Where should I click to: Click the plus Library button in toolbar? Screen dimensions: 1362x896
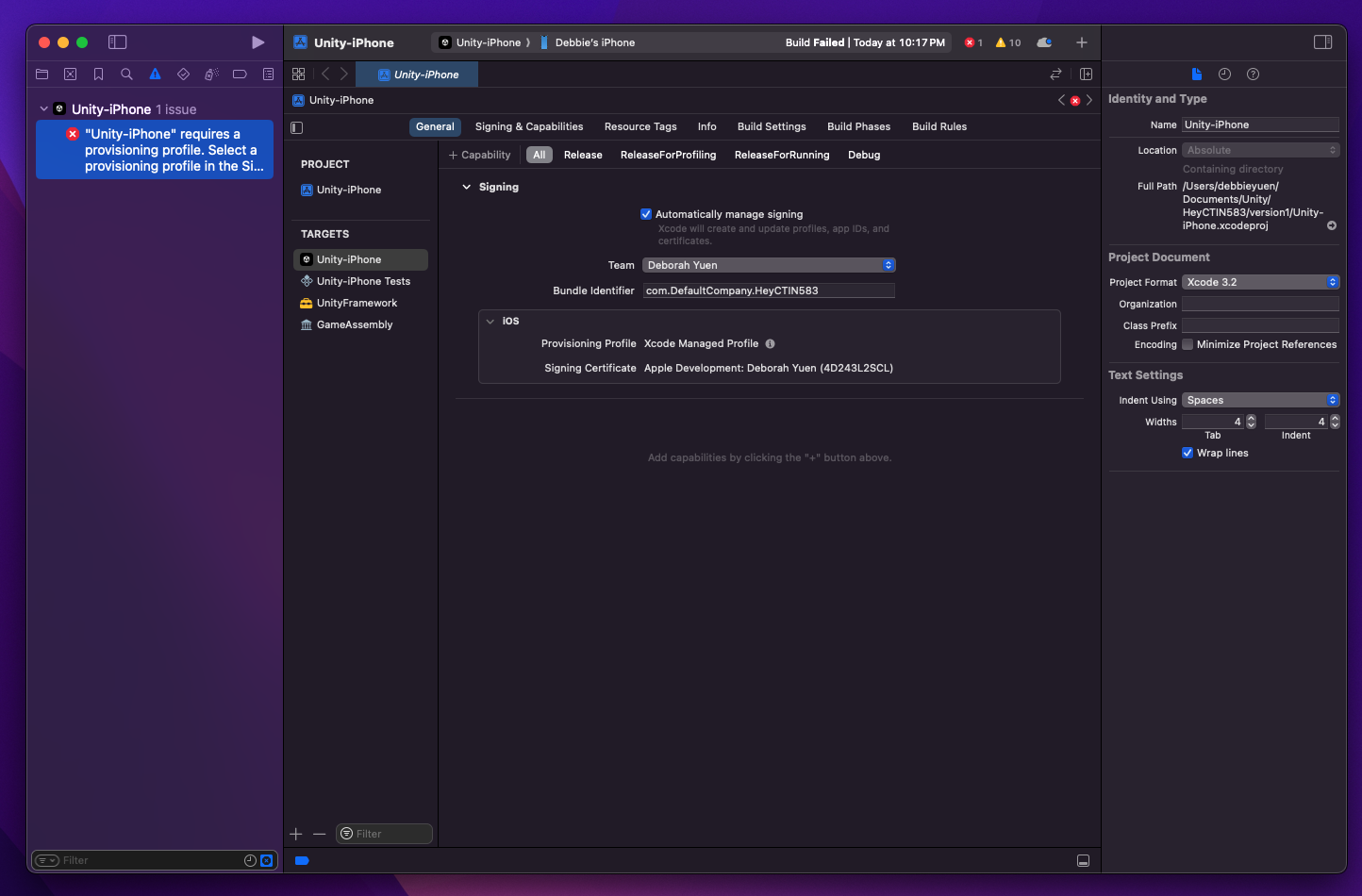pyautogui.click(x=1082, y=42)
